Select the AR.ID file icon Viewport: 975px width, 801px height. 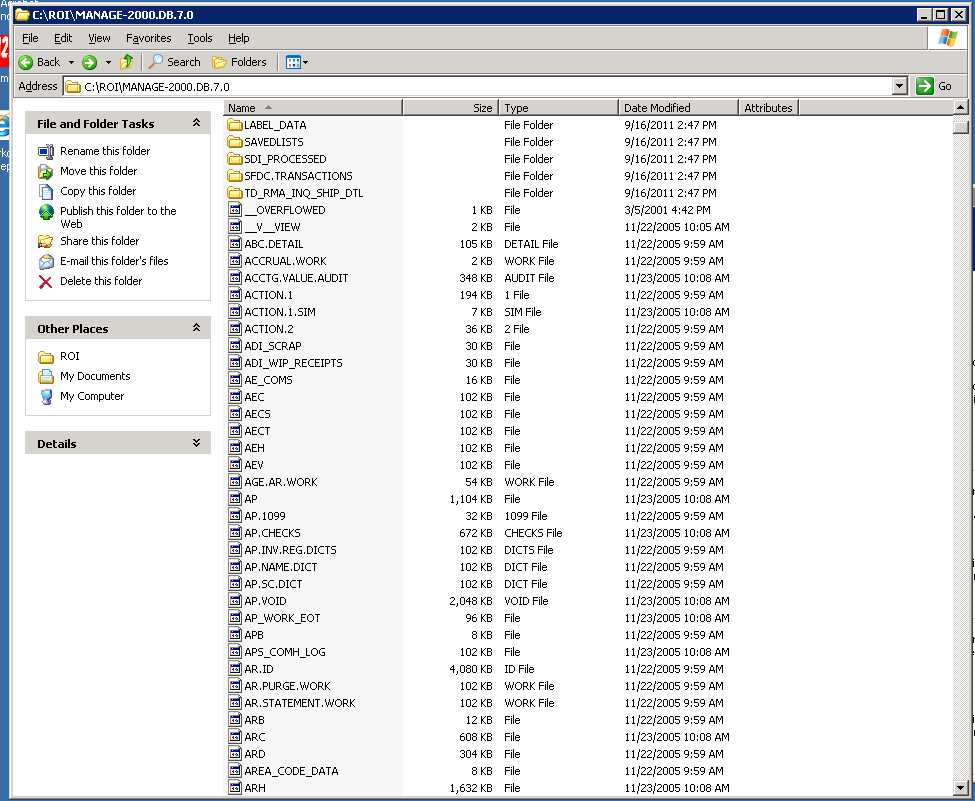point(235,669)
